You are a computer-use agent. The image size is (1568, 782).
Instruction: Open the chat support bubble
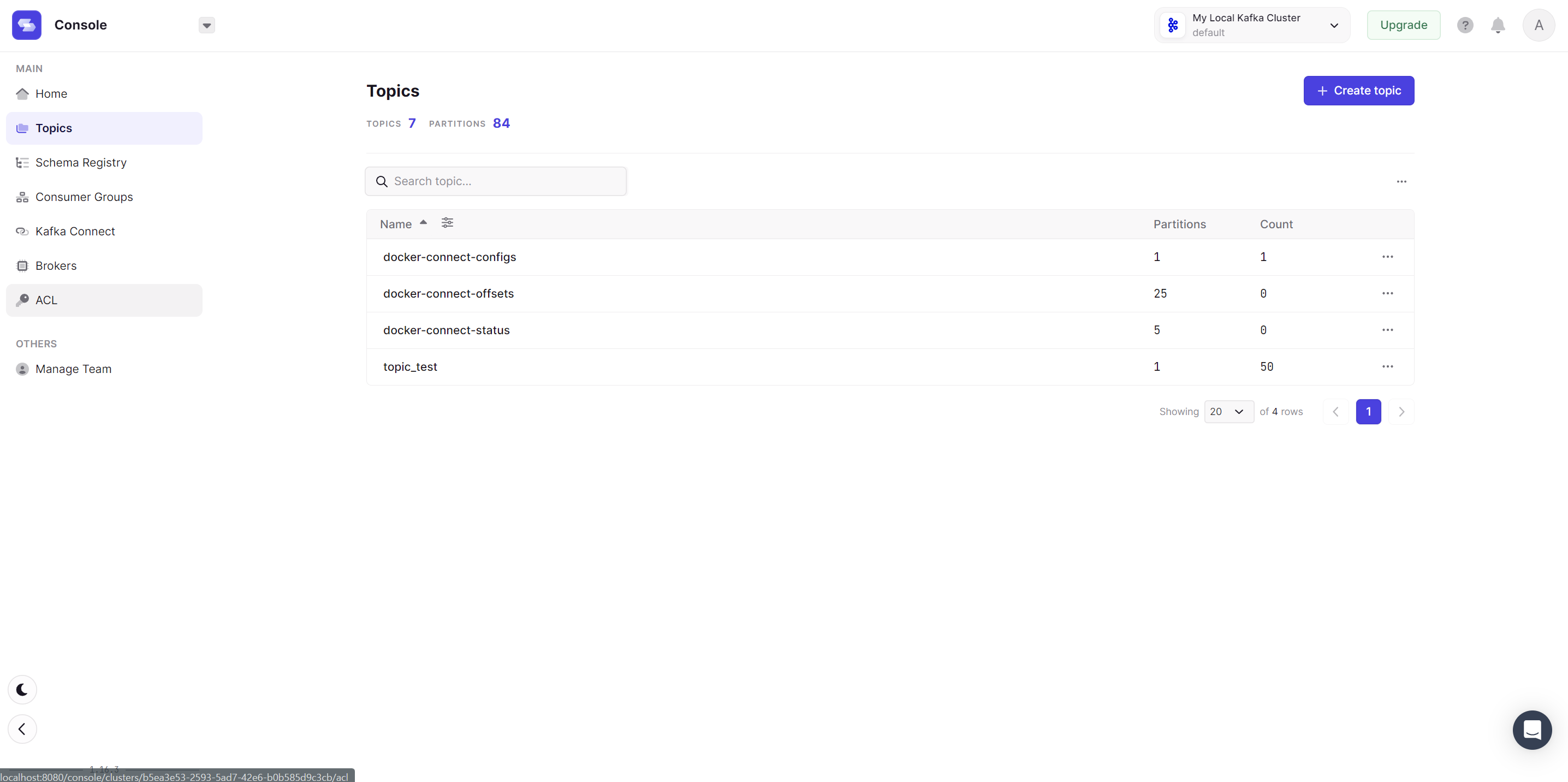pos(1531,730)
